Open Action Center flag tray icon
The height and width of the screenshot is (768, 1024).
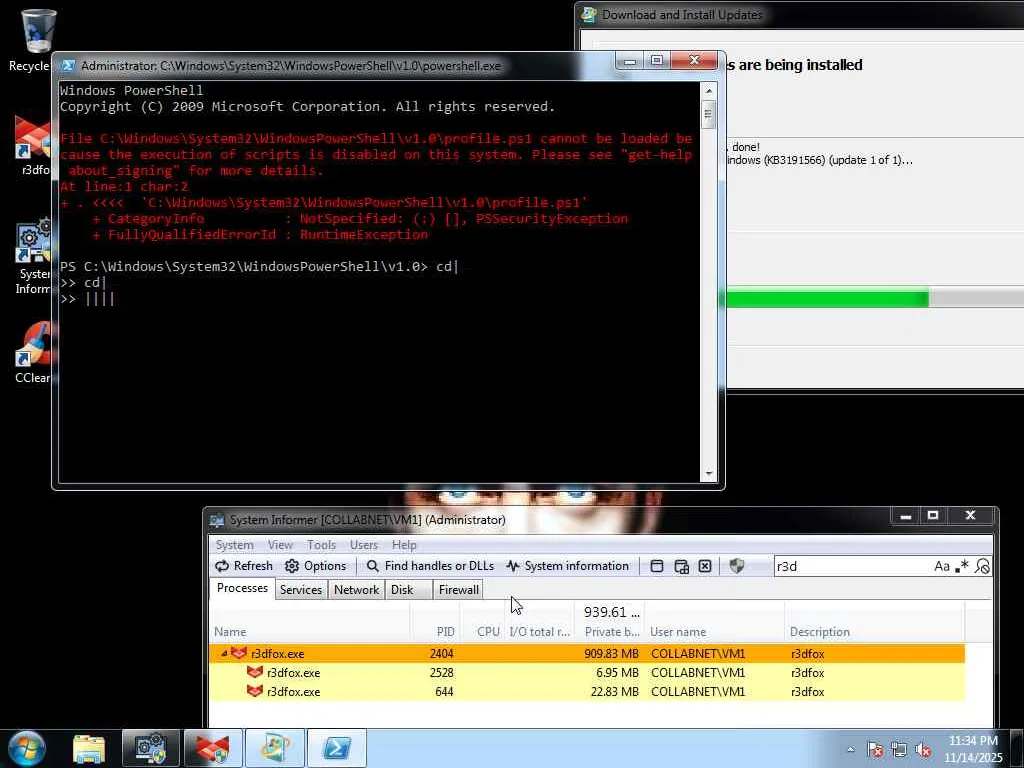[874, 749]
